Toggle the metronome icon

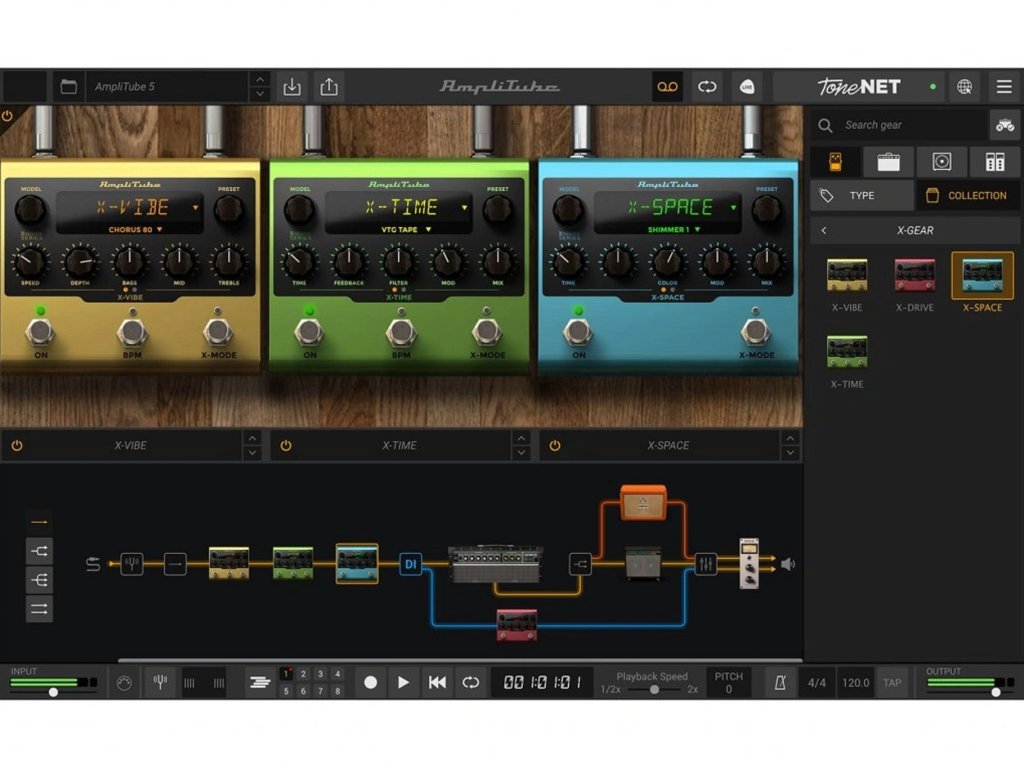pos(780,682)
